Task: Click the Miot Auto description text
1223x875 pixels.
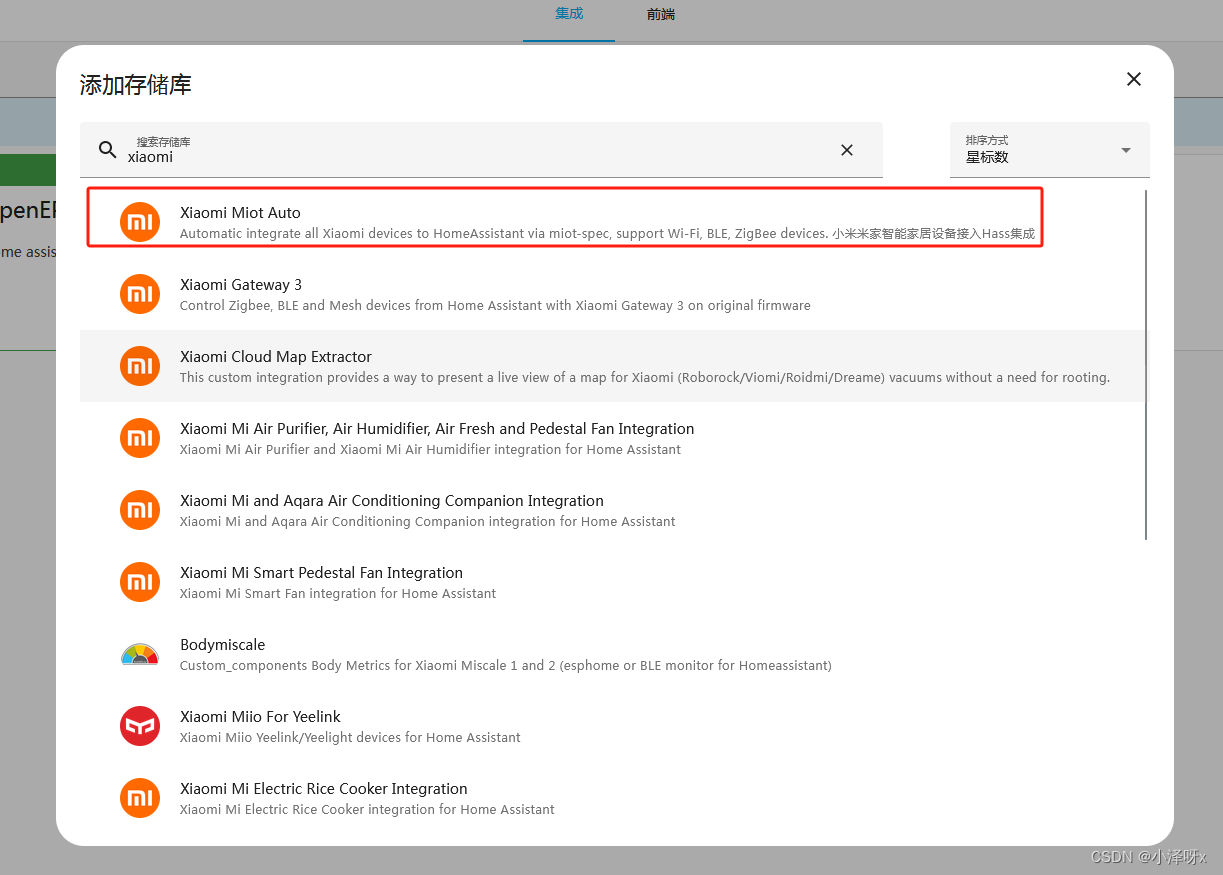Action: point(607,234)
